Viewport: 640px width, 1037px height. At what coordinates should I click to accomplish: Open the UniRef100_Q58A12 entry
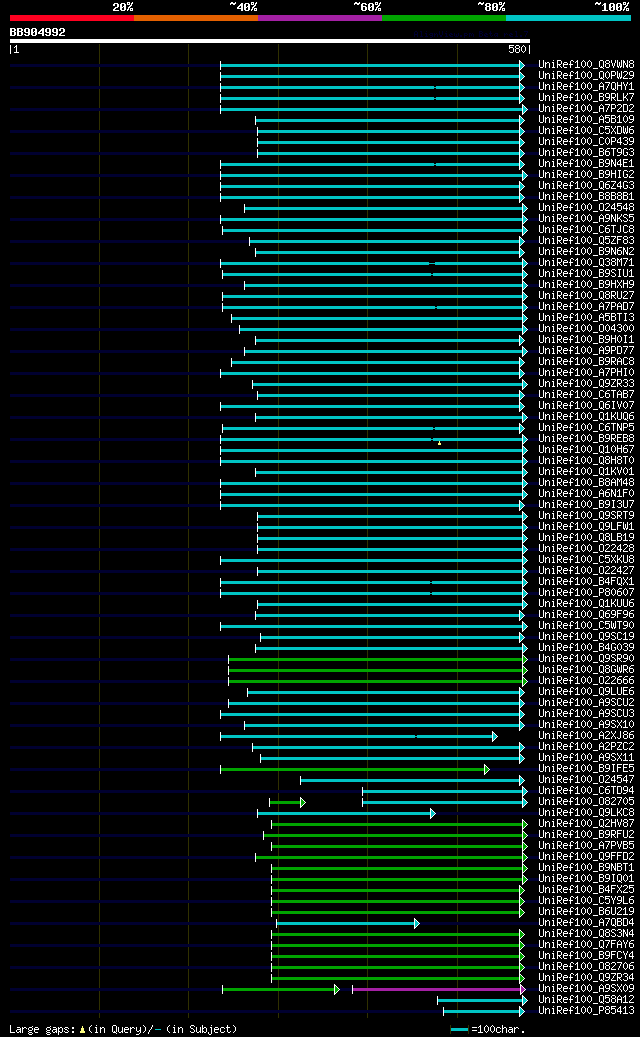pos(586,1000)
